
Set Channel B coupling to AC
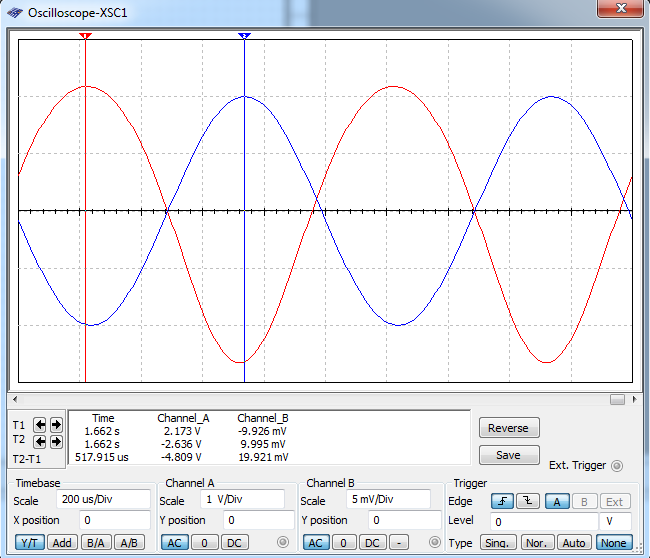[316, 543]
